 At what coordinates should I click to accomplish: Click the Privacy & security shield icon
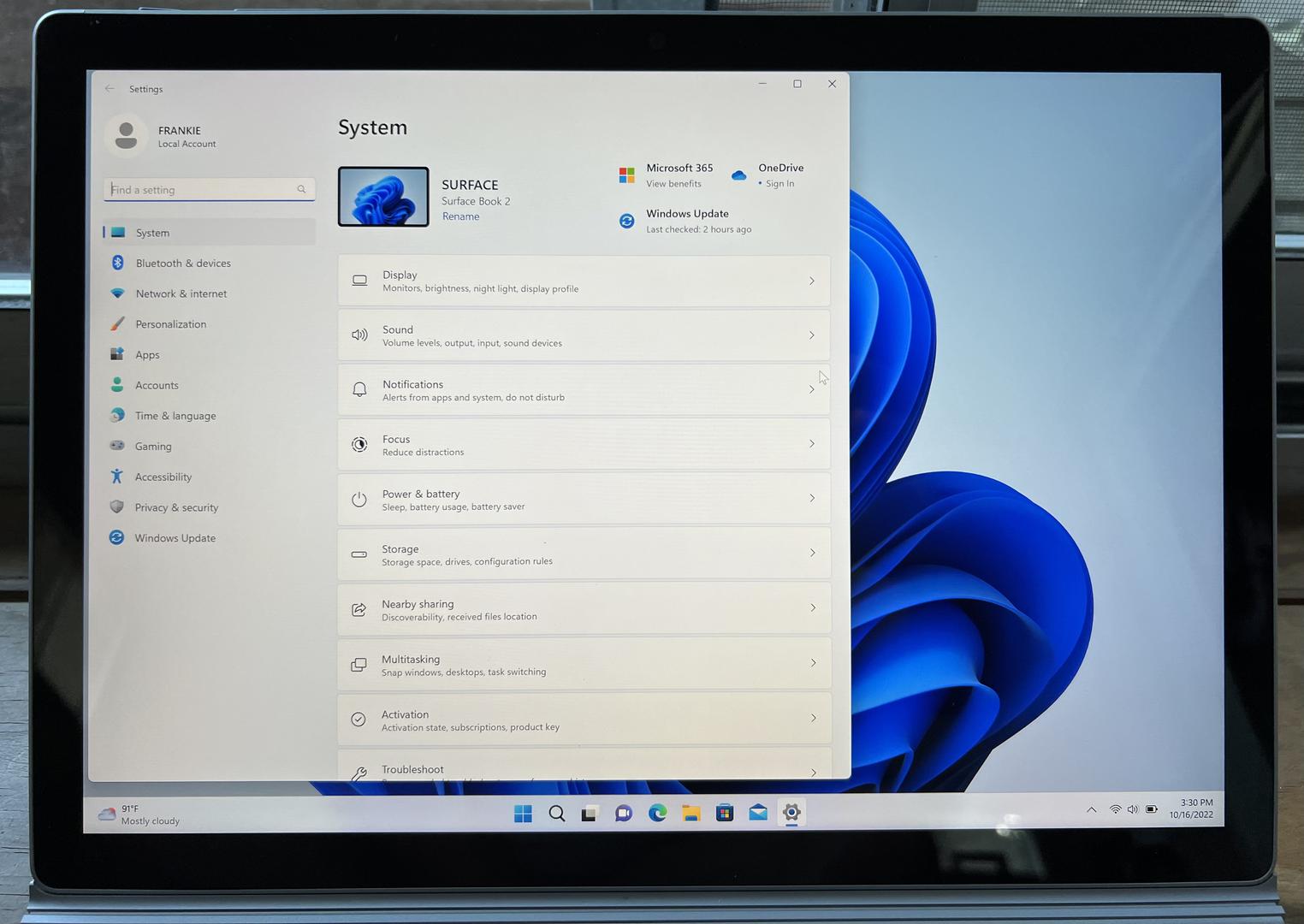pyautogui.click(x=117, y=506)
